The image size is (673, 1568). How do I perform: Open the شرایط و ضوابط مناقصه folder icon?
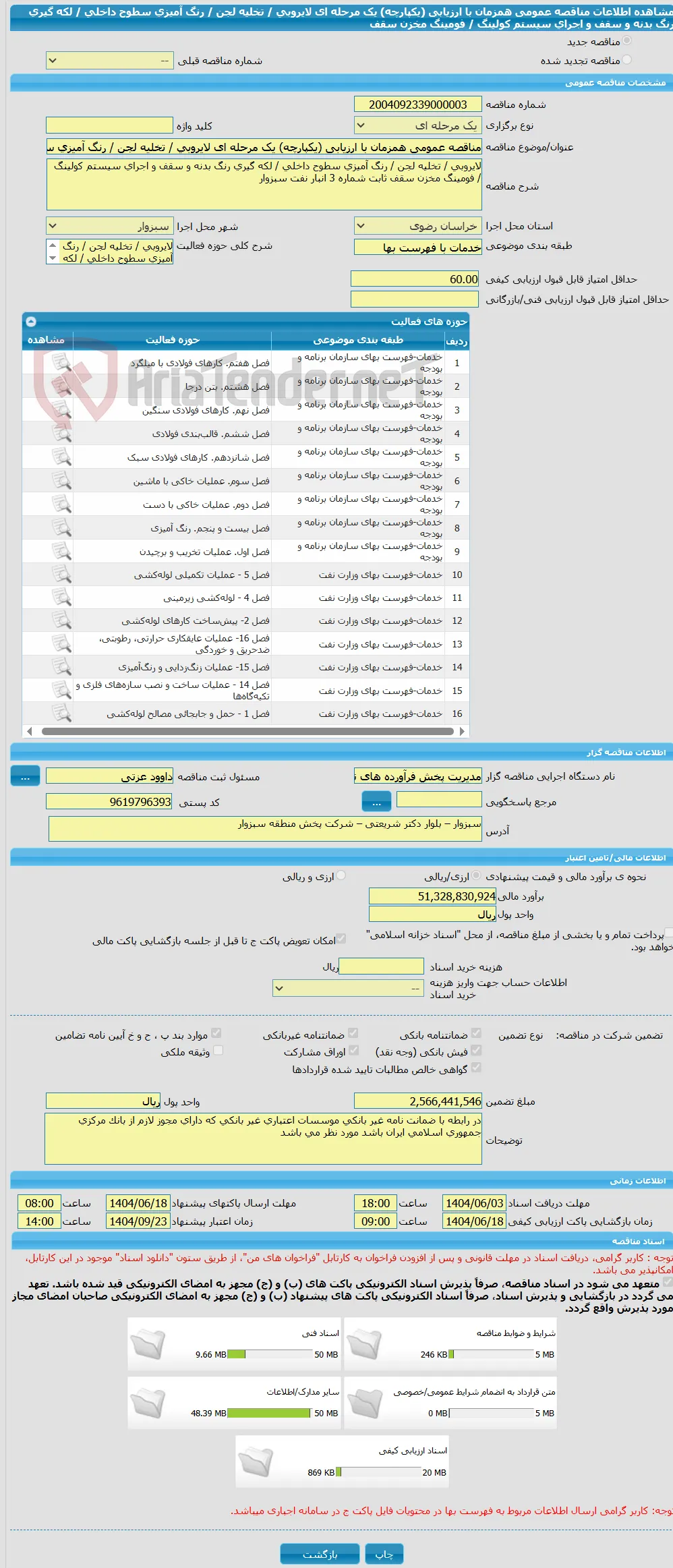pyautogui.click(x=364, y=1345)
